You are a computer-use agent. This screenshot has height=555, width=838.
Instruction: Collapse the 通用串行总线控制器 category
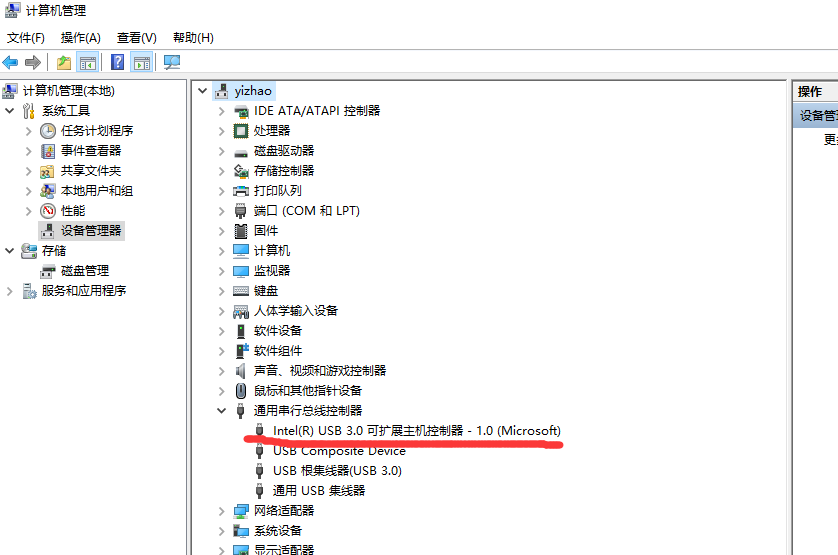(221, 411)
